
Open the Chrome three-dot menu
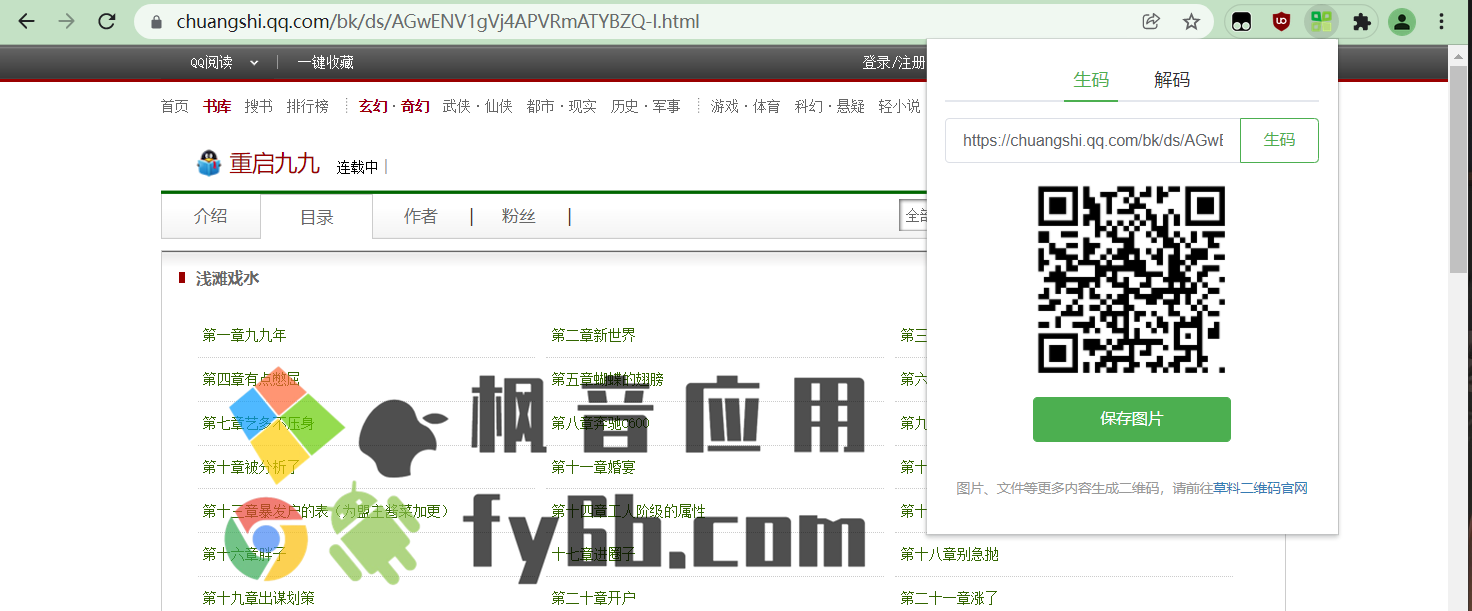(1442, 21)
